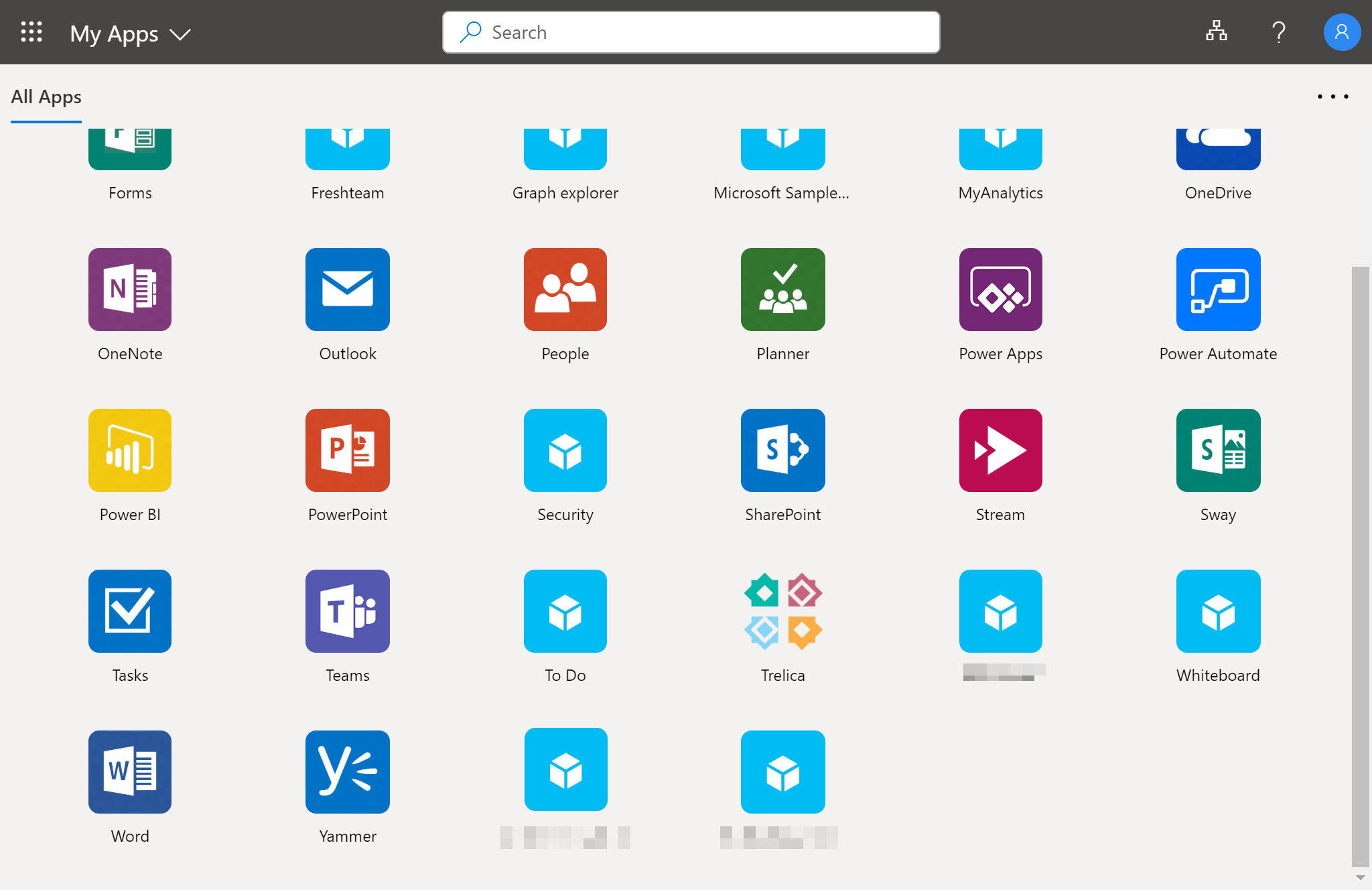Click the Search input field
The height and width of the screenshot is (890, 1372).
(691, 32)
